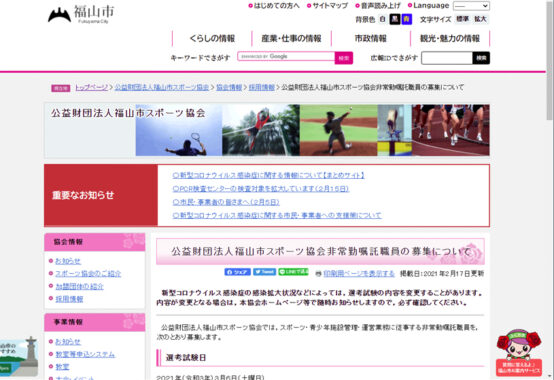Set background color to white
Image resolution: width=554 pixels, height=380 pixels.
click(382, 19)
